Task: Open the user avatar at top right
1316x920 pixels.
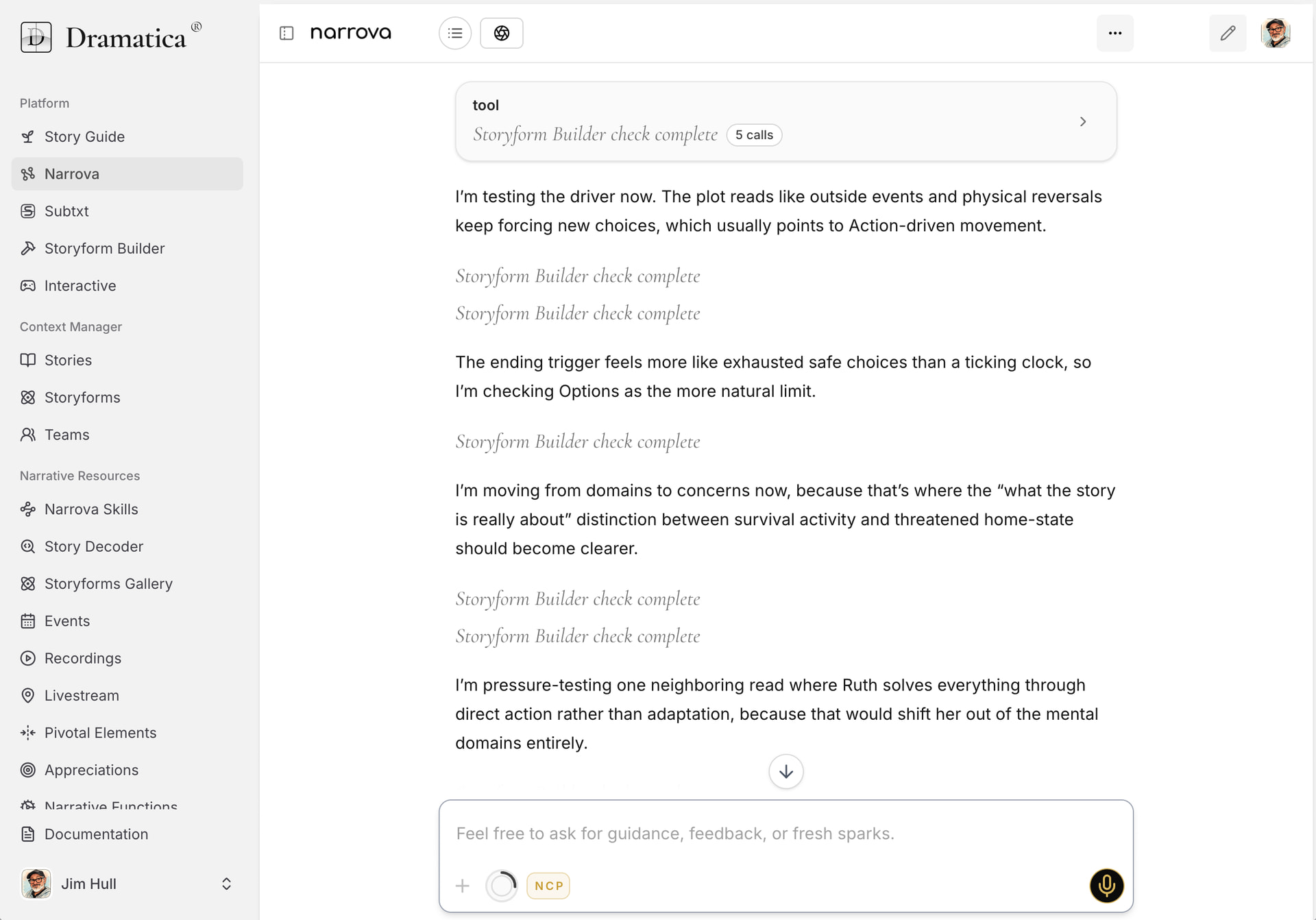Action: (x=1275, y=33)
